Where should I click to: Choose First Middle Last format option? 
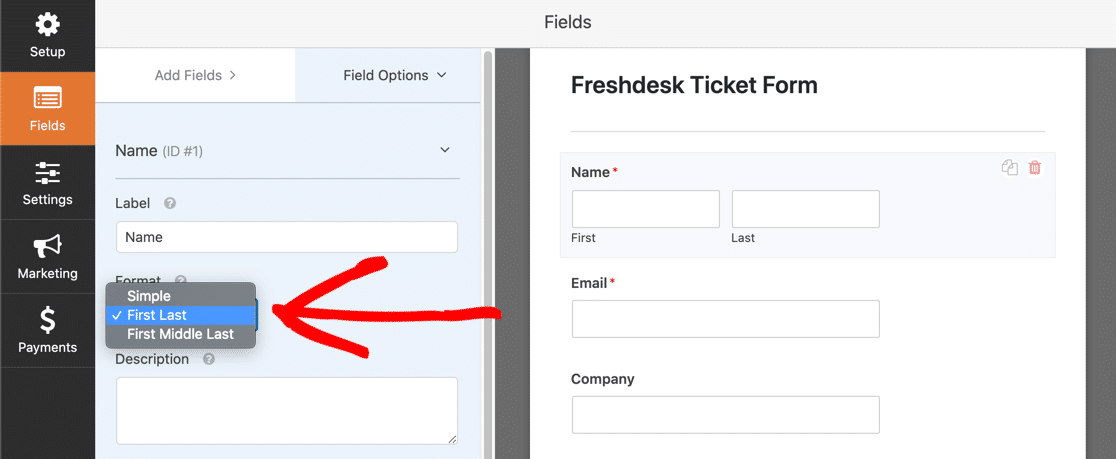click(180, 334)
